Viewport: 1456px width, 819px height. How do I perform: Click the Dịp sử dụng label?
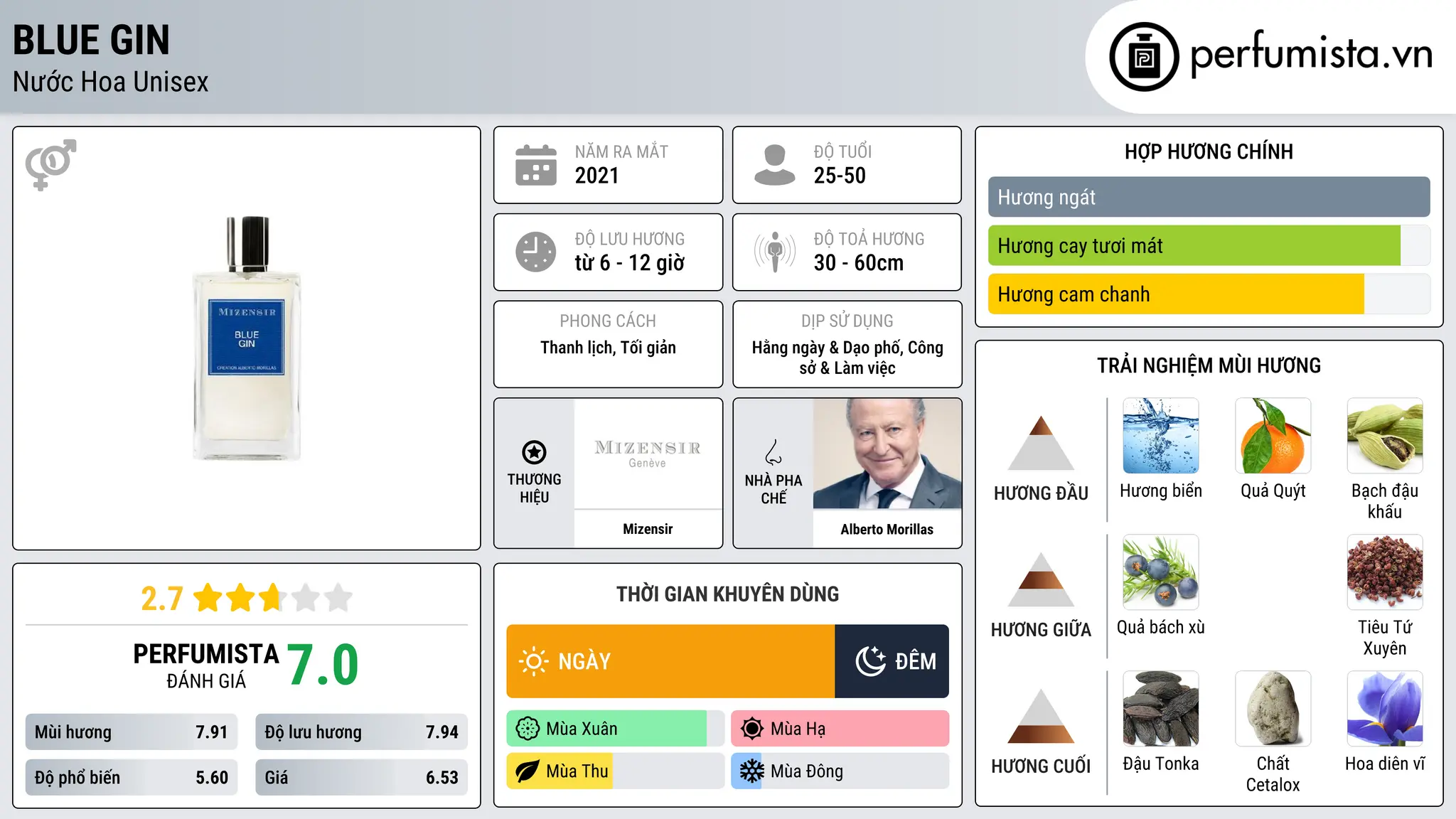click(x=847, y=321)
